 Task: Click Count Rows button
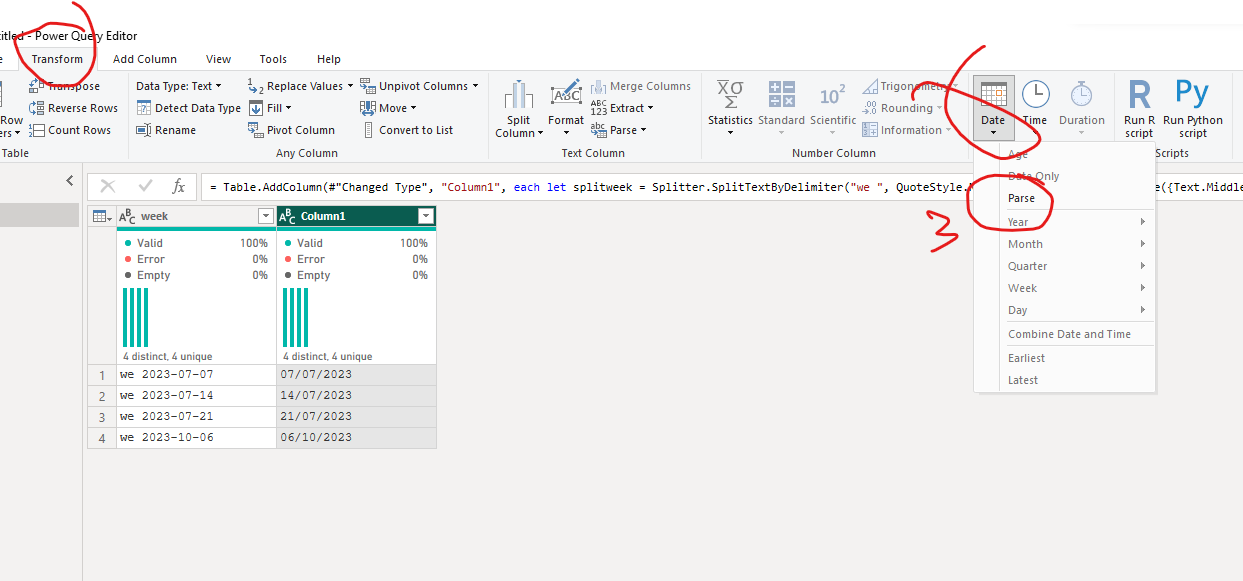pyautogui.click(x=70, y=130)
